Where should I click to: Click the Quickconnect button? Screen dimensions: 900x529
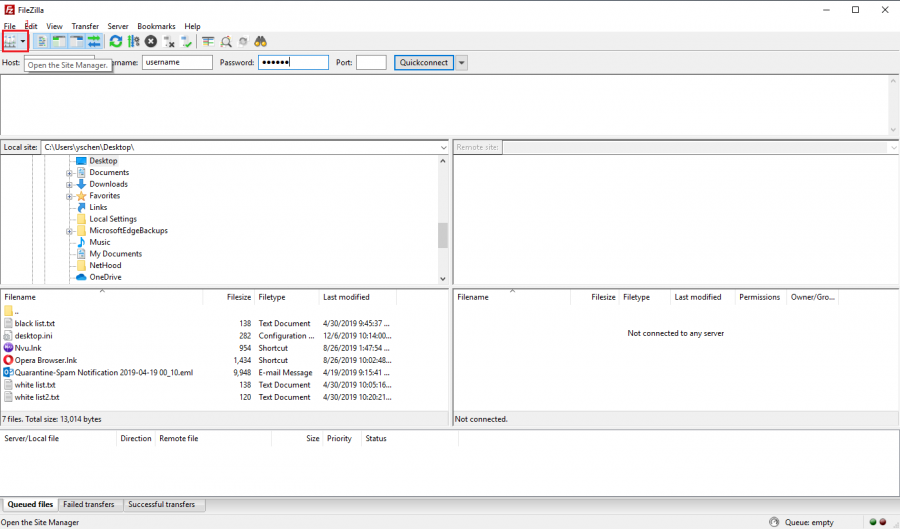[423, 62]
